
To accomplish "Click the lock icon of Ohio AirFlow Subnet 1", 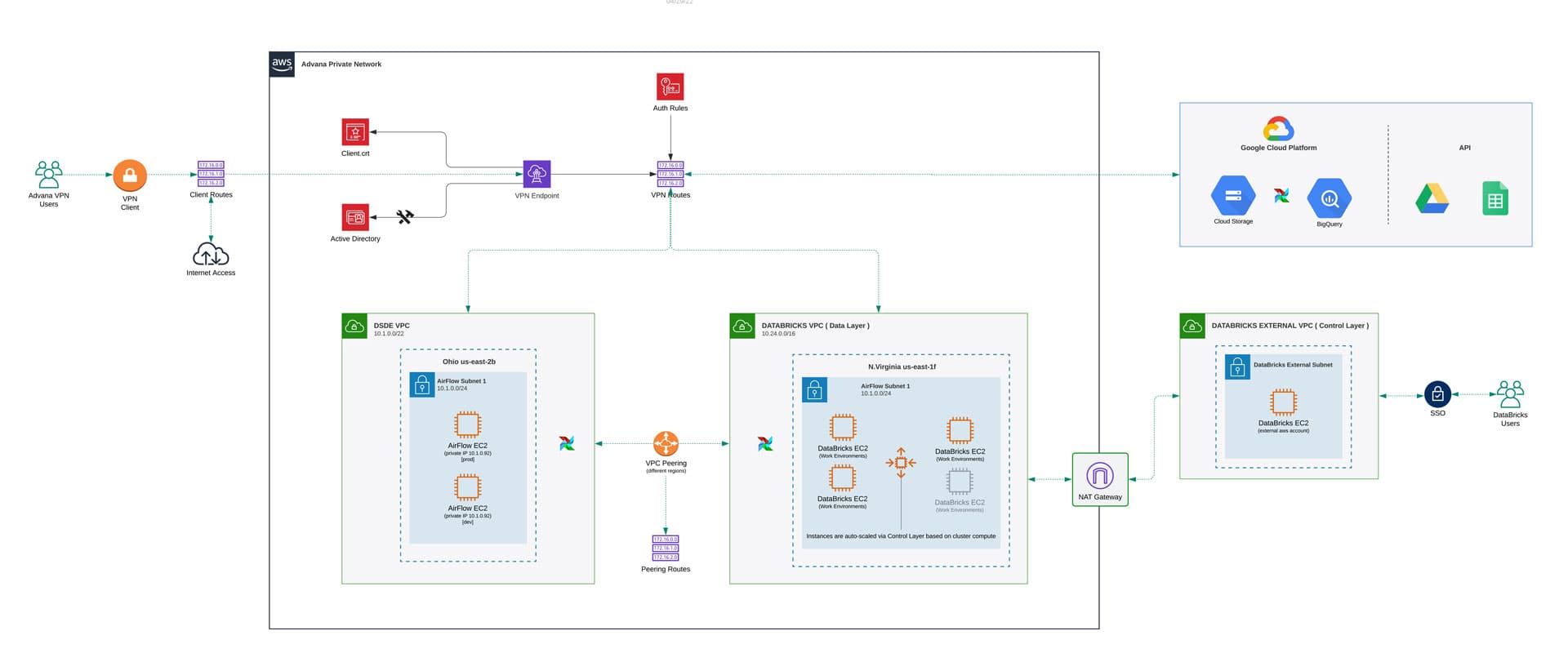I will pyautogui.click(x=421, y=384).
